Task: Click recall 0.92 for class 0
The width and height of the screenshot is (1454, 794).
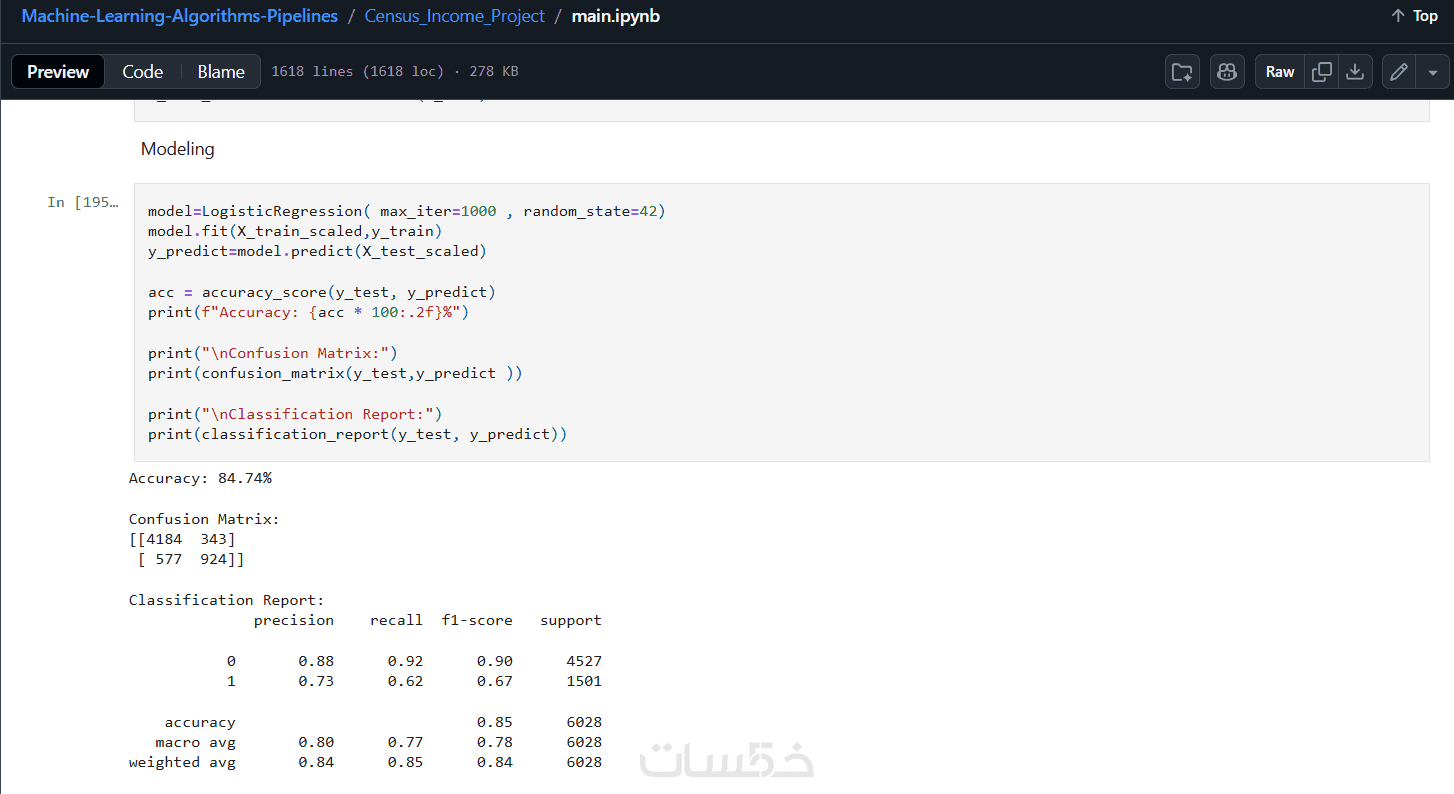Action: pyautogui.click(x=406, y=661)
